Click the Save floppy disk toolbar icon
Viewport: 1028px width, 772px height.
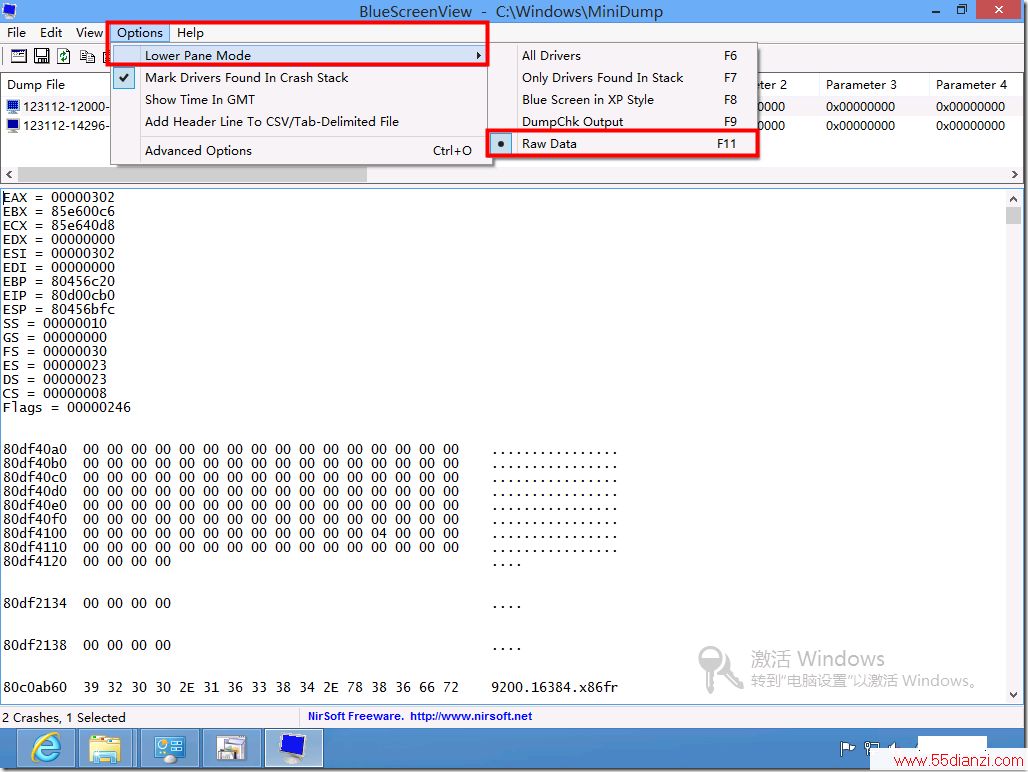[41, 56]
